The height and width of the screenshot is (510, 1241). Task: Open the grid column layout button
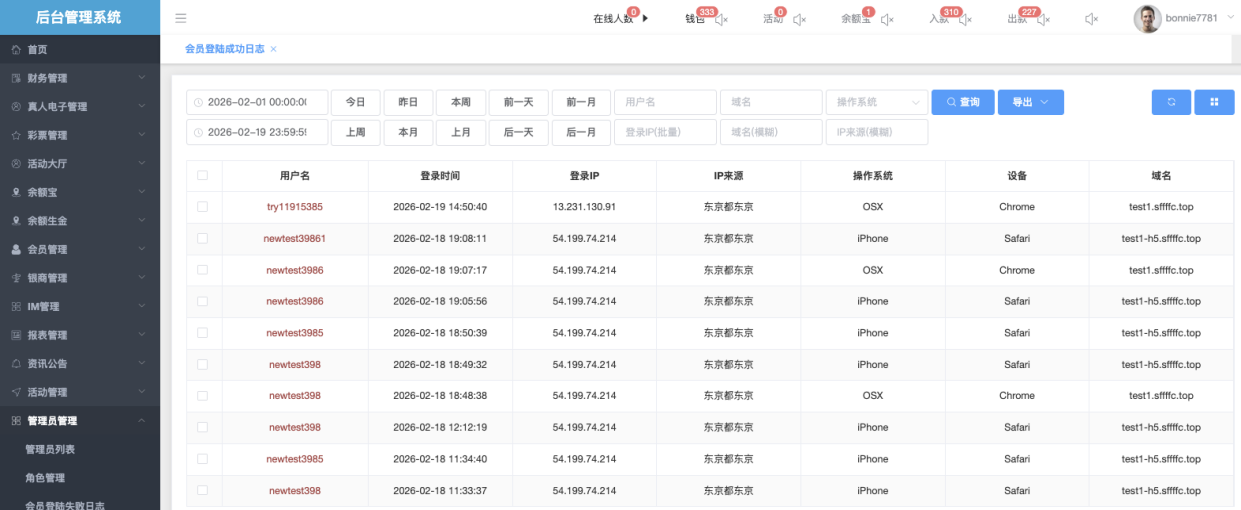point(1214,102)
